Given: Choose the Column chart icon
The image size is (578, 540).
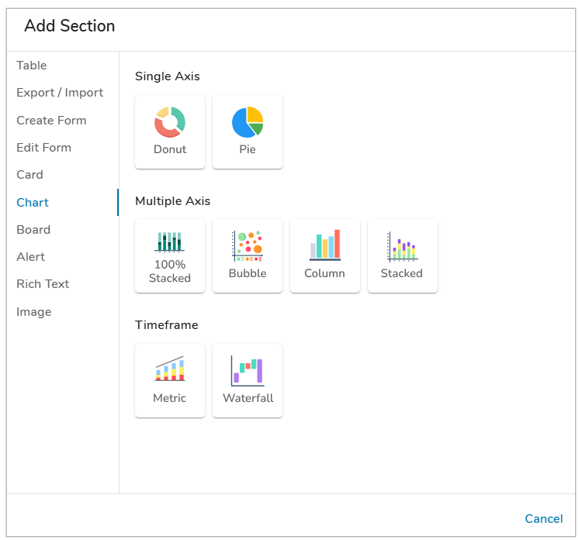Looking at the screenshot, I should (325, 245).
